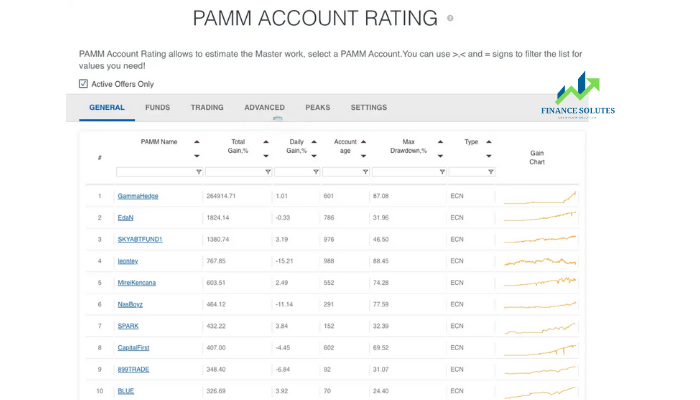This screenshot has width=700, height=400.
Task: Open filter options for Type field
Action: point(491,172)
